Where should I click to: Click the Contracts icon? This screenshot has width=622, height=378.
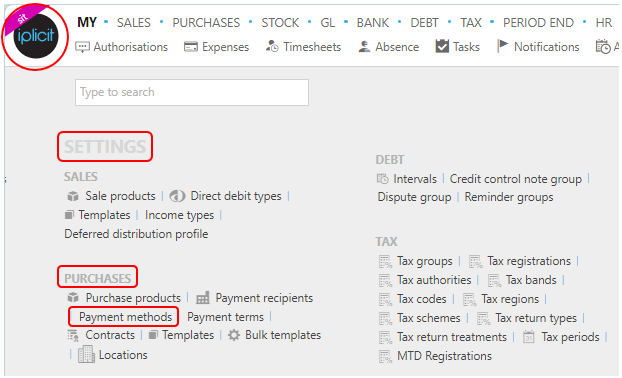(73, 336)
